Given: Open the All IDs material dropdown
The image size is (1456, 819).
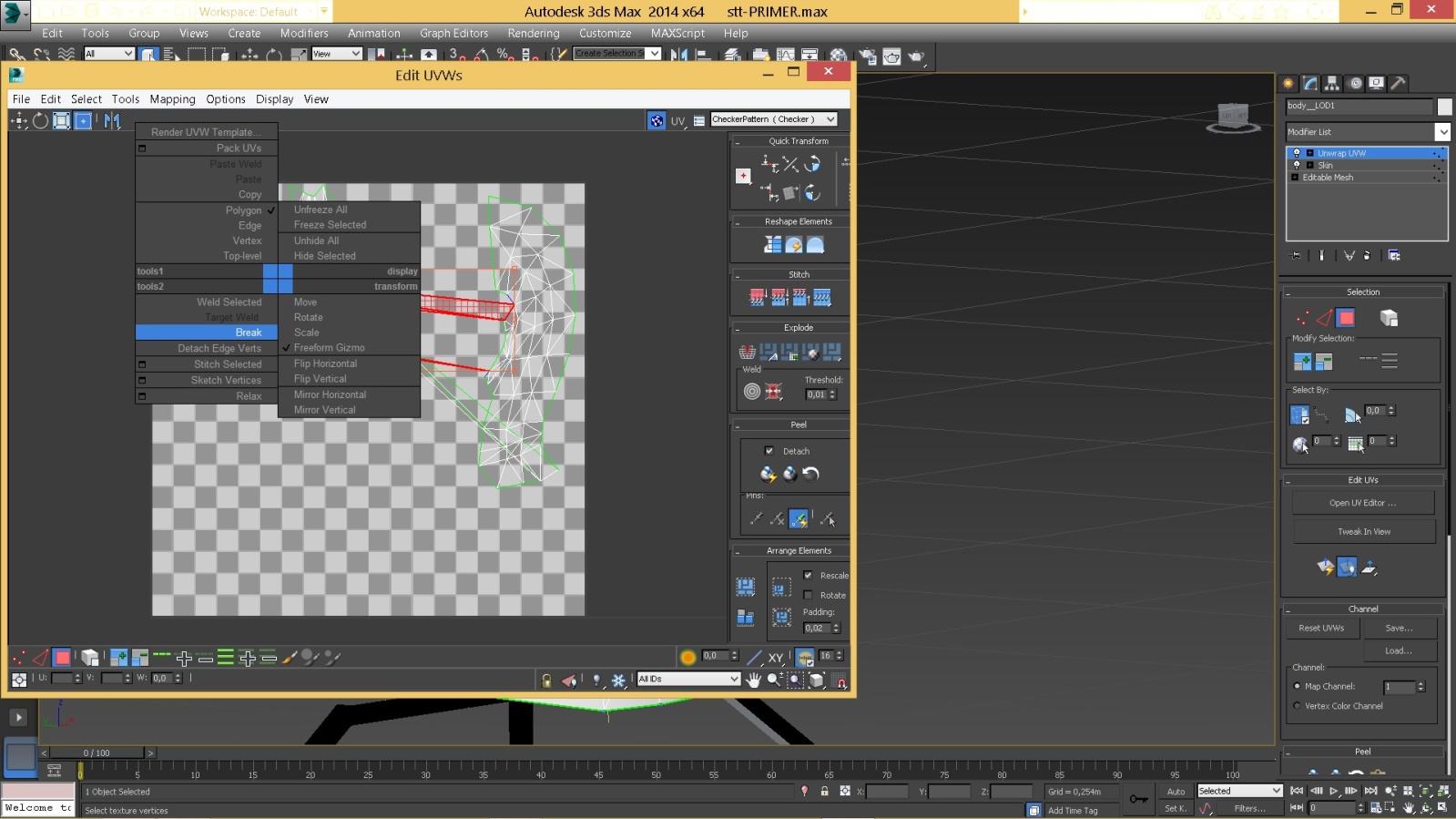Looking at the screenshot, I should click(688, 679).
